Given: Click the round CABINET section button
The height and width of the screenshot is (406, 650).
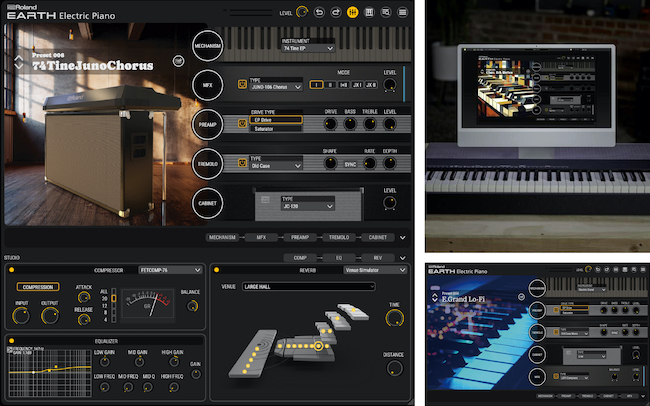Looking at the screenshot, I should click(209, 201).
